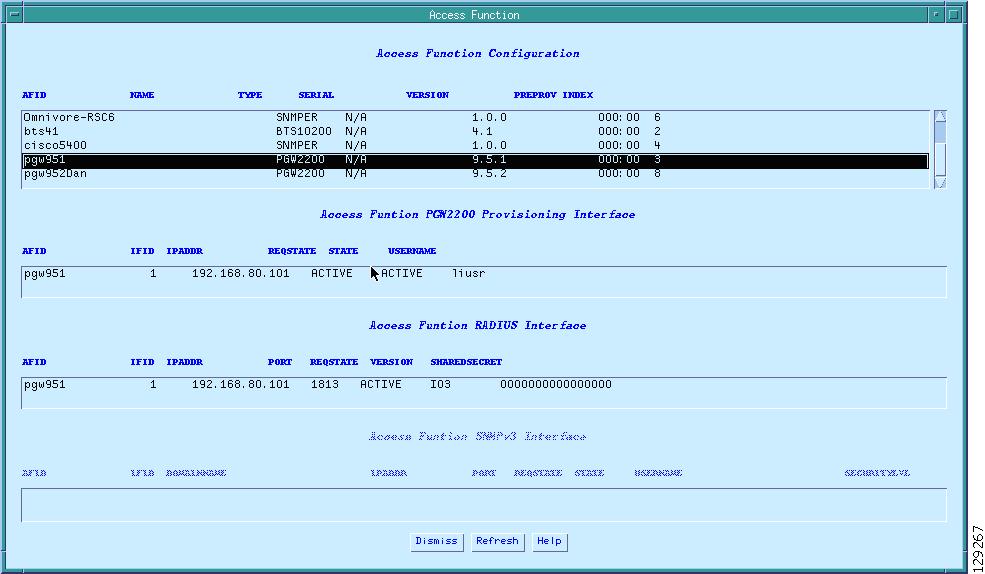Click version 9.5.2 in pgw952Dan row
The image size is (985, 574).
pos(489,174)
